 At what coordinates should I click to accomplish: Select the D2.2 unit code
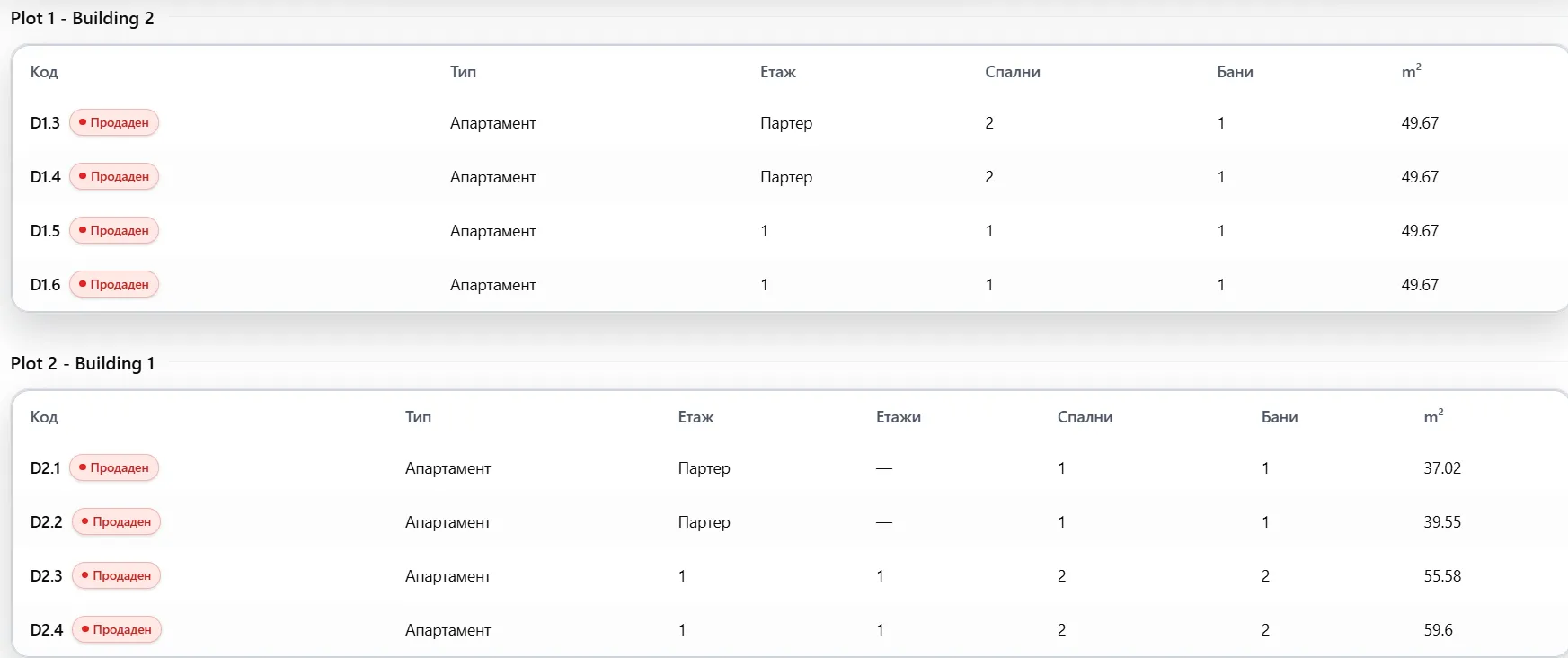[x=46, y=521]
